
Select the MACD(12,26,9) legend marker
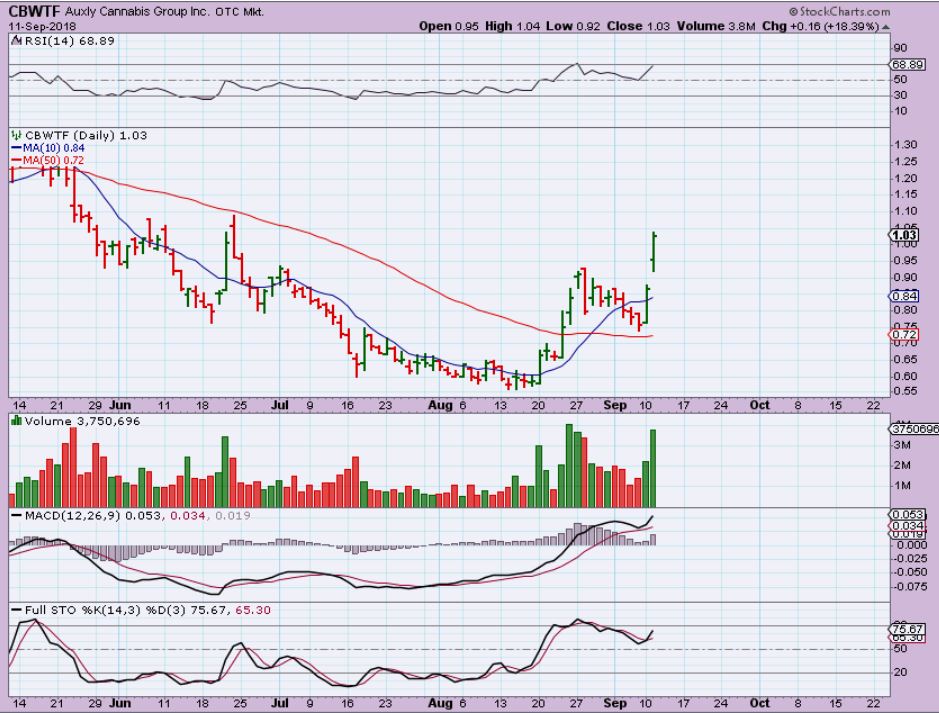click(x=15, y=515)
